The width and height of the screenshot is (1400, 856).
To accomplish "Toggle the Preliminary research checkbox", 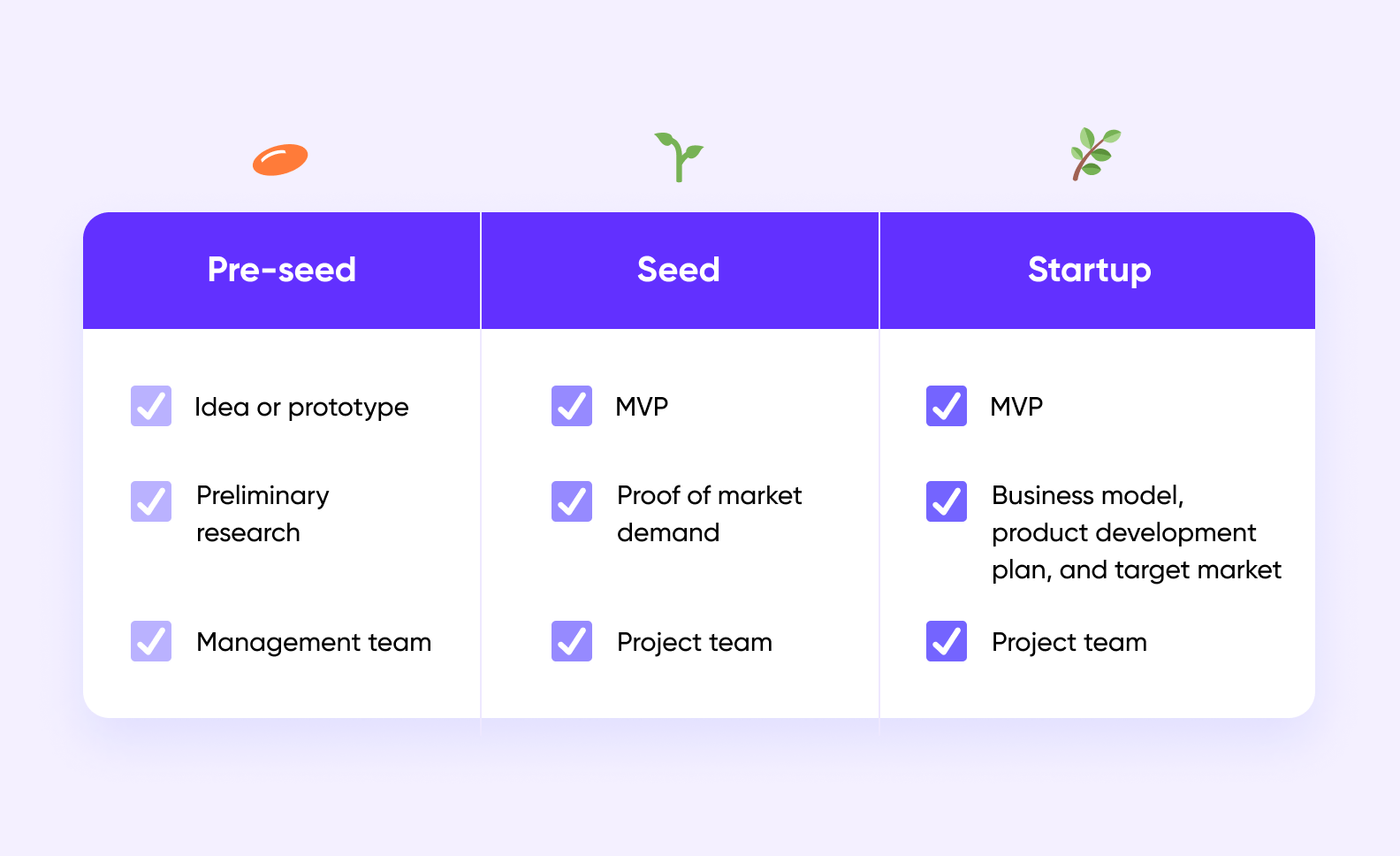I will tap(151, 501).
